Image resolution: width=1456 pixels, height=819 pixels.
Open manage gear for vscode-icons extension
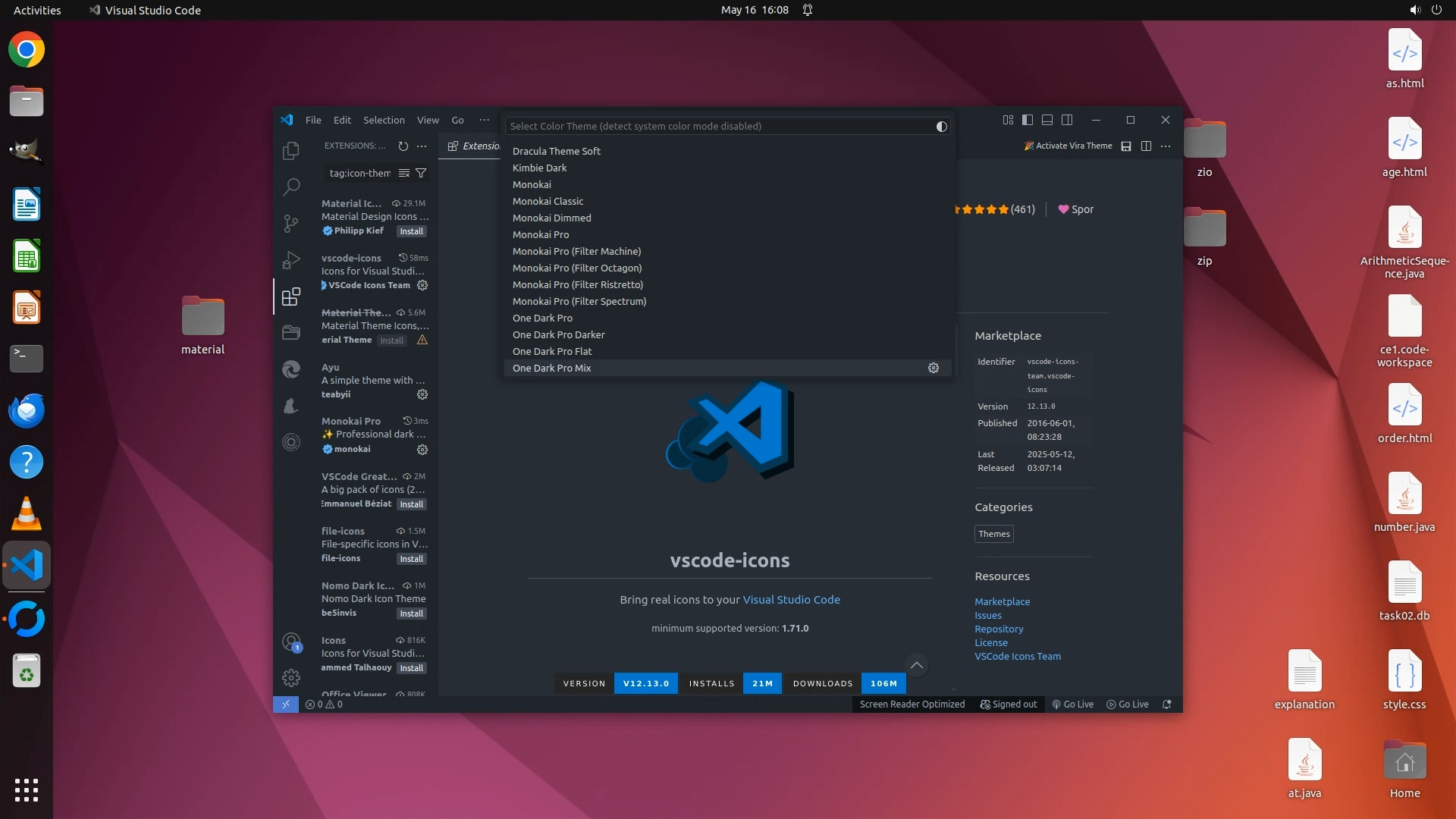pyautogui.click(x=422, y=286)
